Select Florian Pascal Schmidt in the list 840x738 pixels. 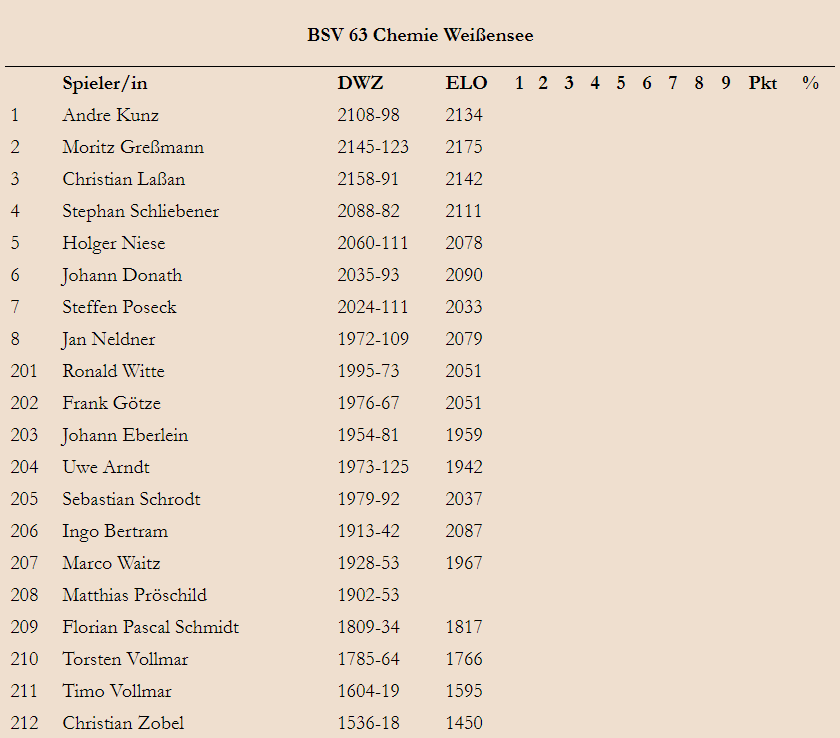tap(151, 627)
